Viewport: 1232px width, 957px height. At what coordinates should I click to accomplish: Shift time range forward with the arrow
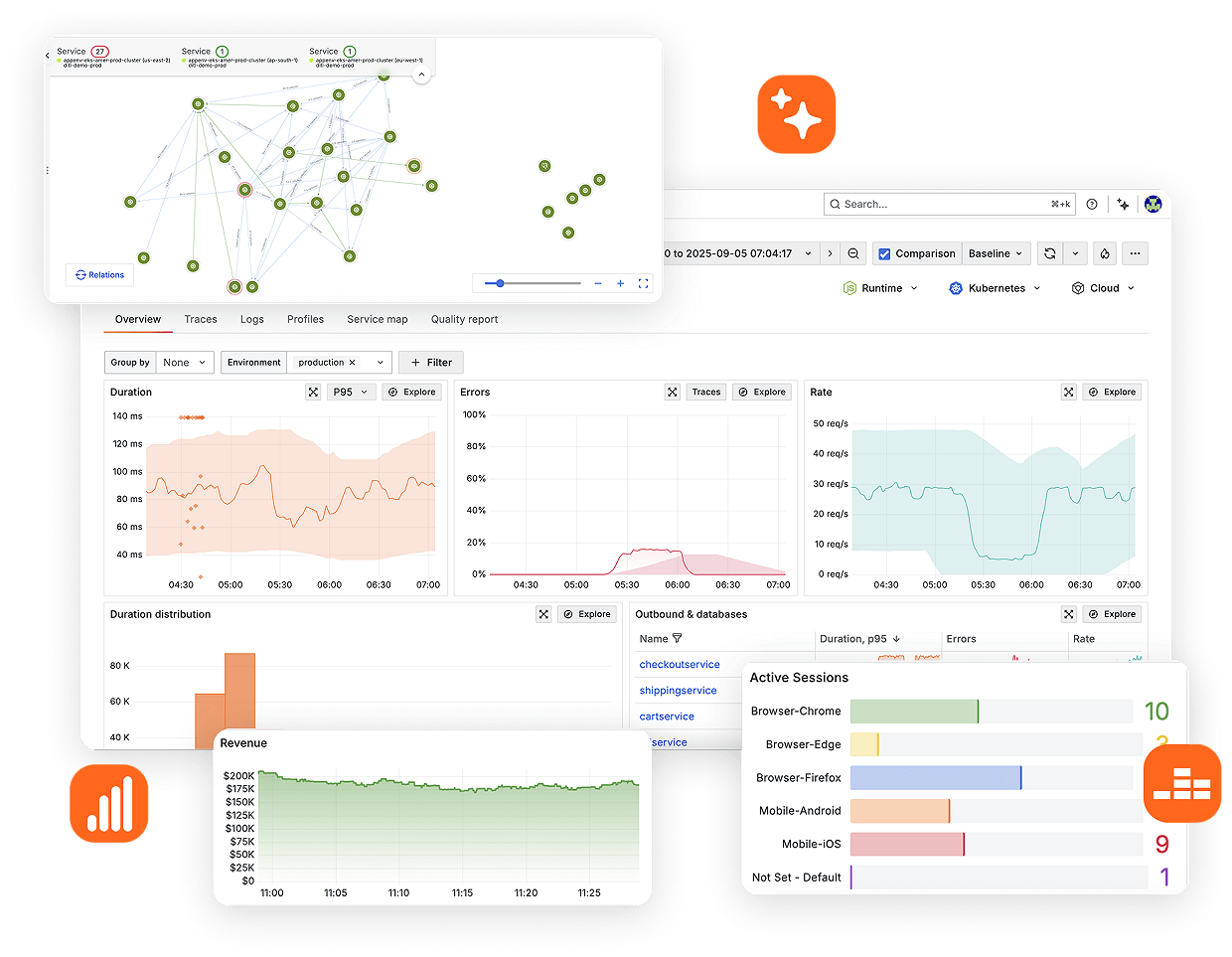pyautogui.click(x=830, y=253)
